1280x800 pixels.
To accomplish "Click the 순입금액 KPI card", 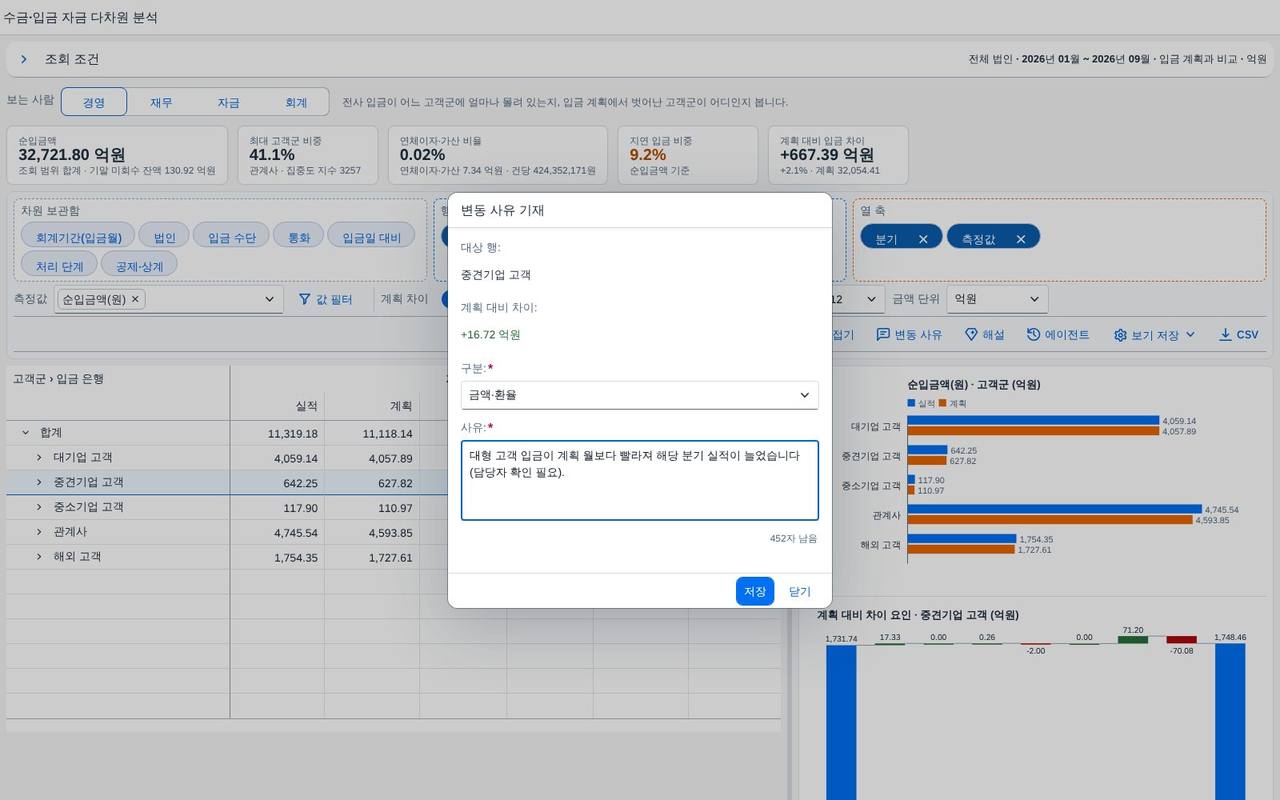I will [x=117, y=155].
